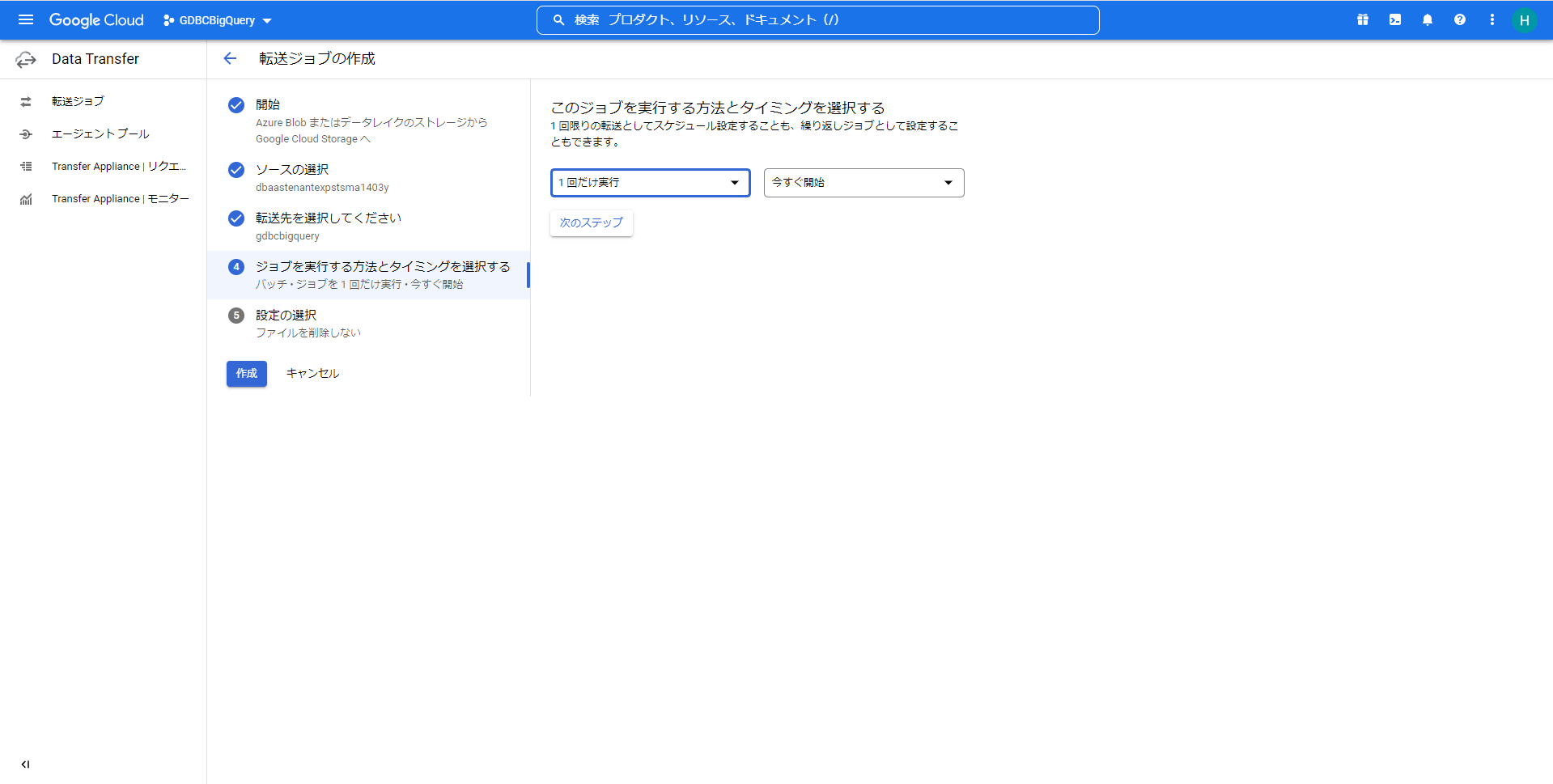
Task: Click the キャンセル button
Action: (x=312, y=373)
